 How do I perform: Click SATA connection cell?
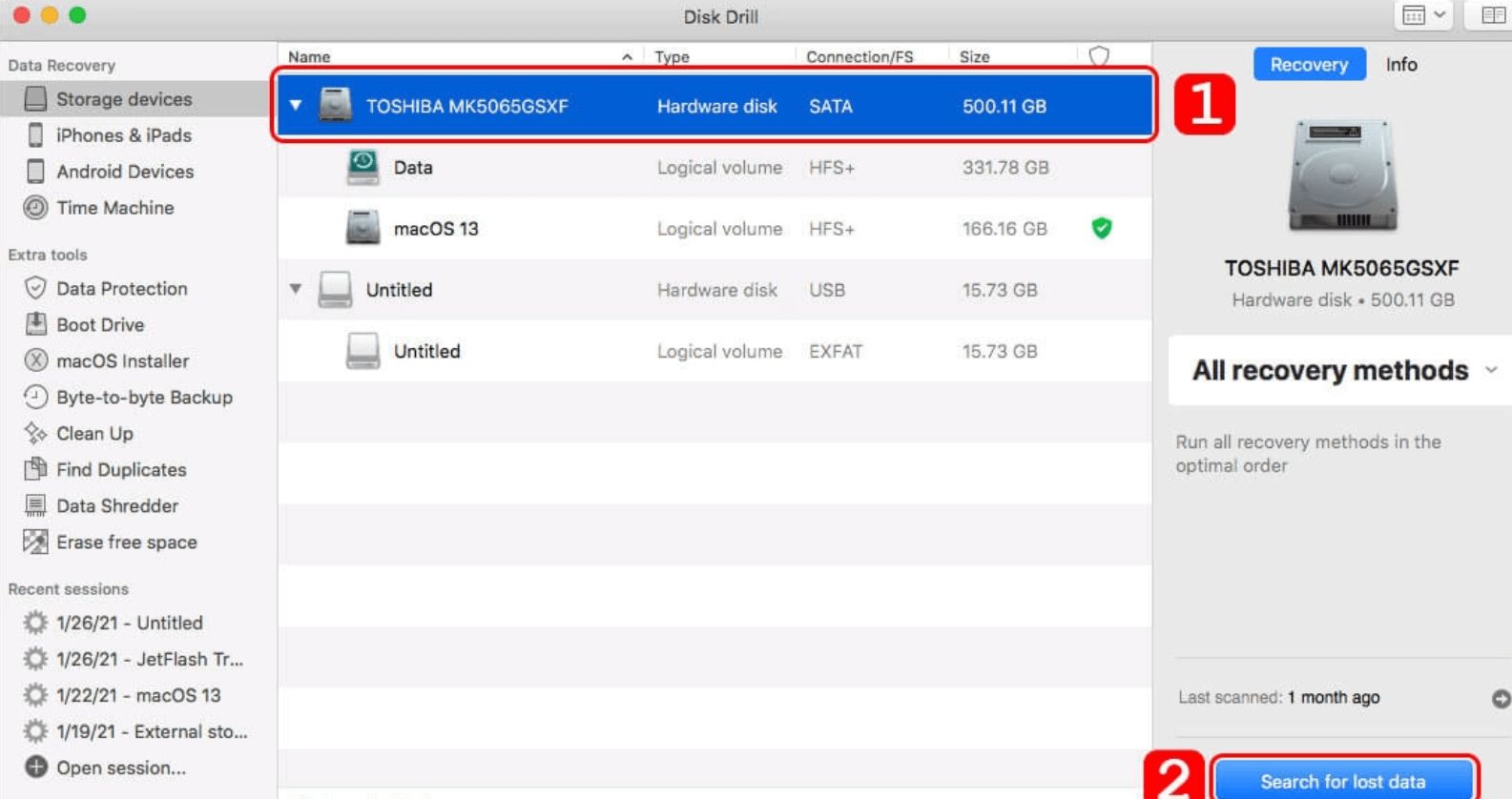(831, 106)
